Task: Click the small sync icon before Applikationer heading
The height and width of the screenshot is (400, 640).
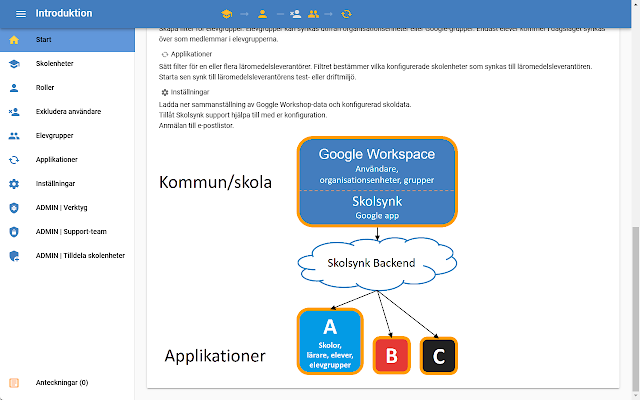Action: click(x=165, y=54)
